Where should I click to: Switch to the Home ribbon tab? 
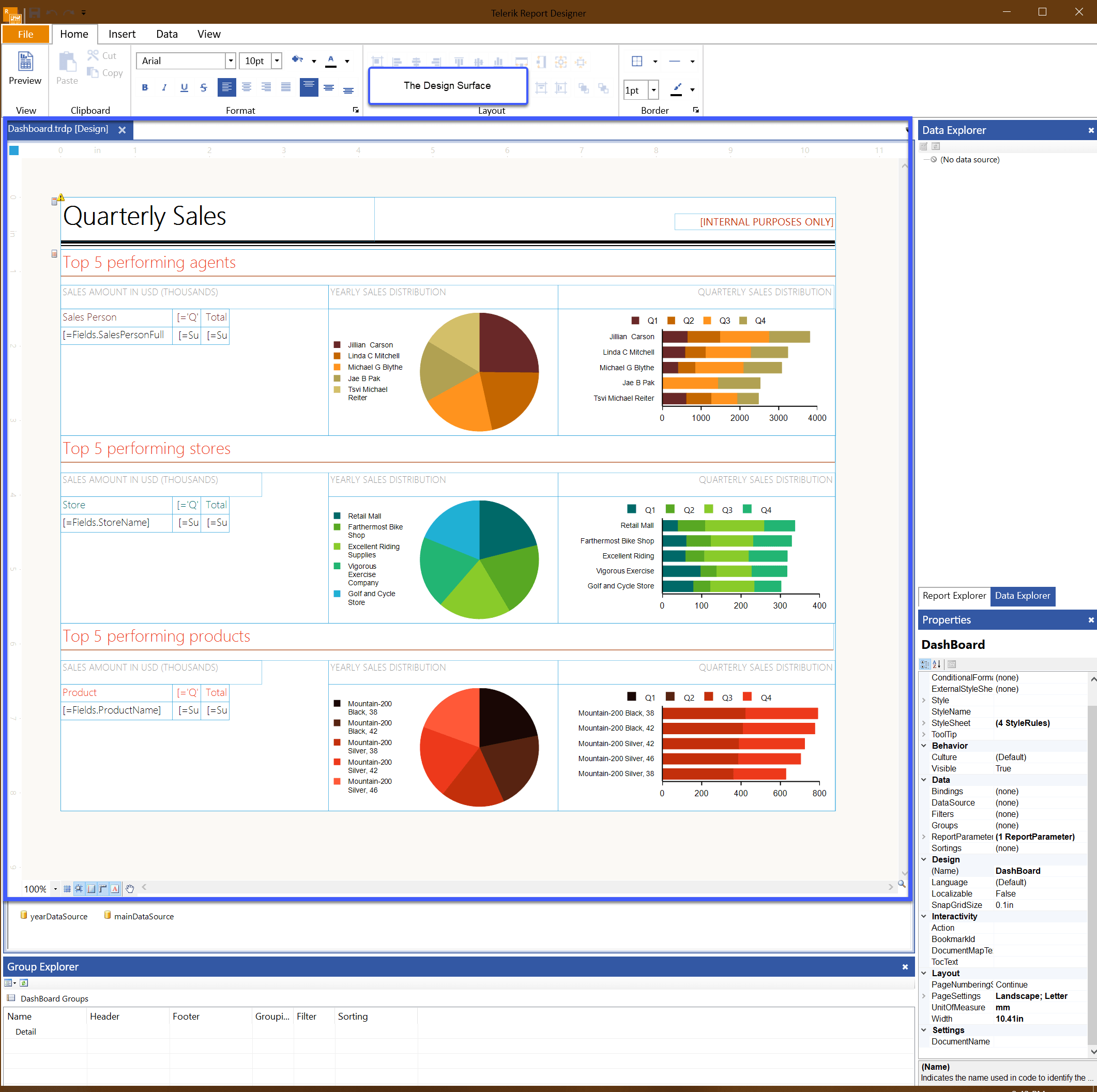(x=74, y=34)
